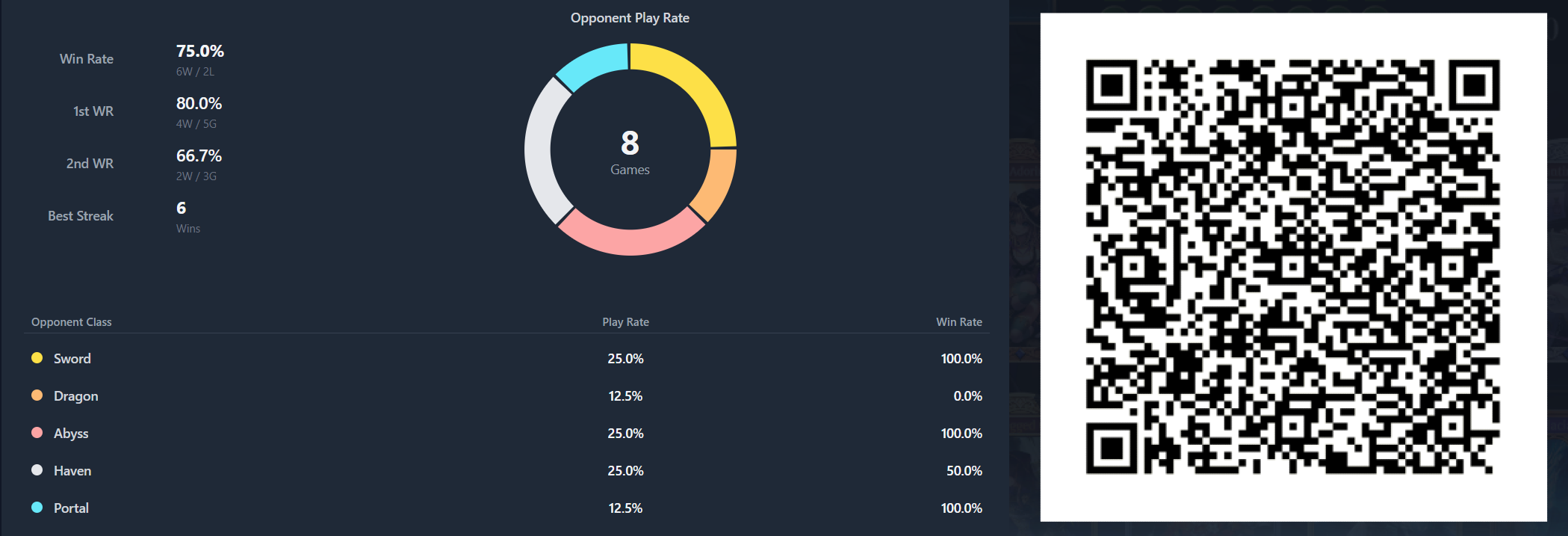Click the pink Abyss color dot

[x=37, y=433]
